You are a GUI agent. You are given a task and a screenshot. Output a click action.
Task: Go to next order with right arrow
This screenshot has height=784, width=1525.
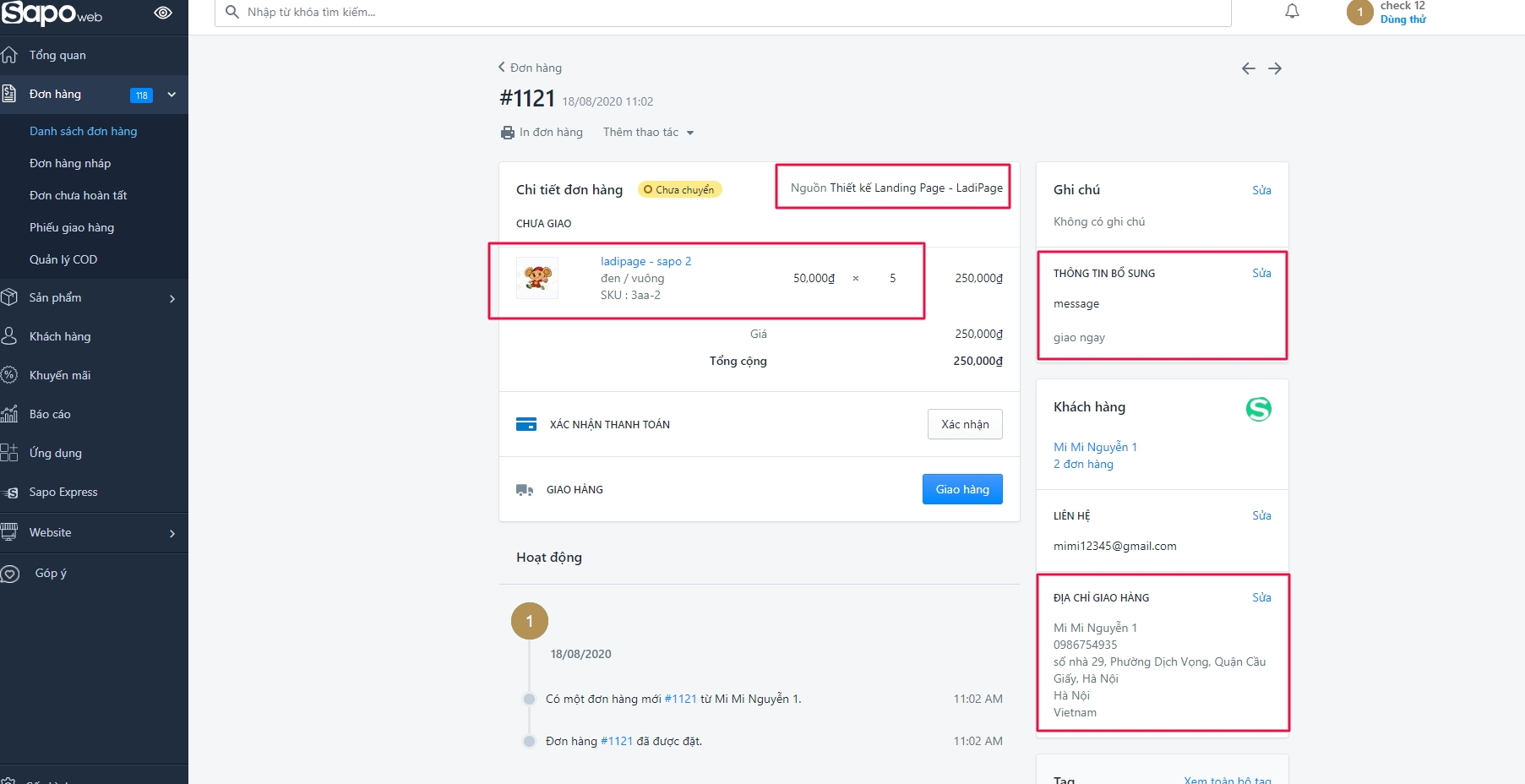[1275, 68]
